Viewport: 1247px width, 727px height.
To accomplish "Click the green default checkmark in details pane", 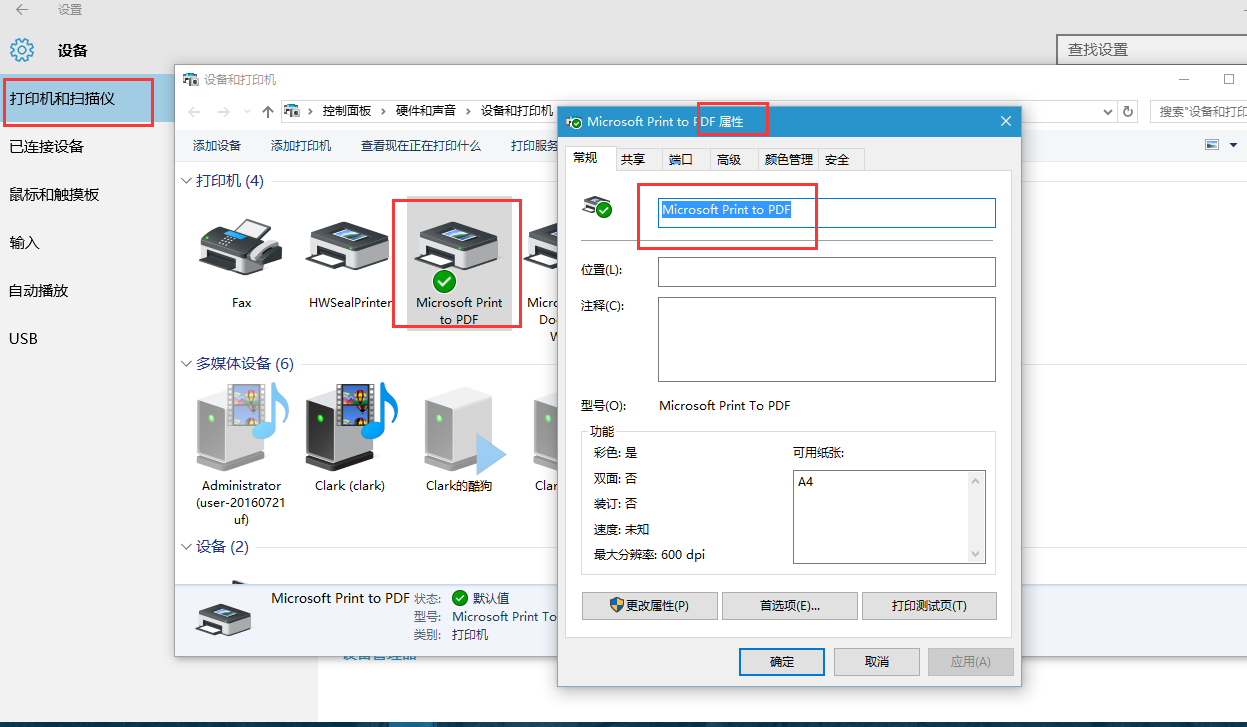I will click(x=460, y=598).
